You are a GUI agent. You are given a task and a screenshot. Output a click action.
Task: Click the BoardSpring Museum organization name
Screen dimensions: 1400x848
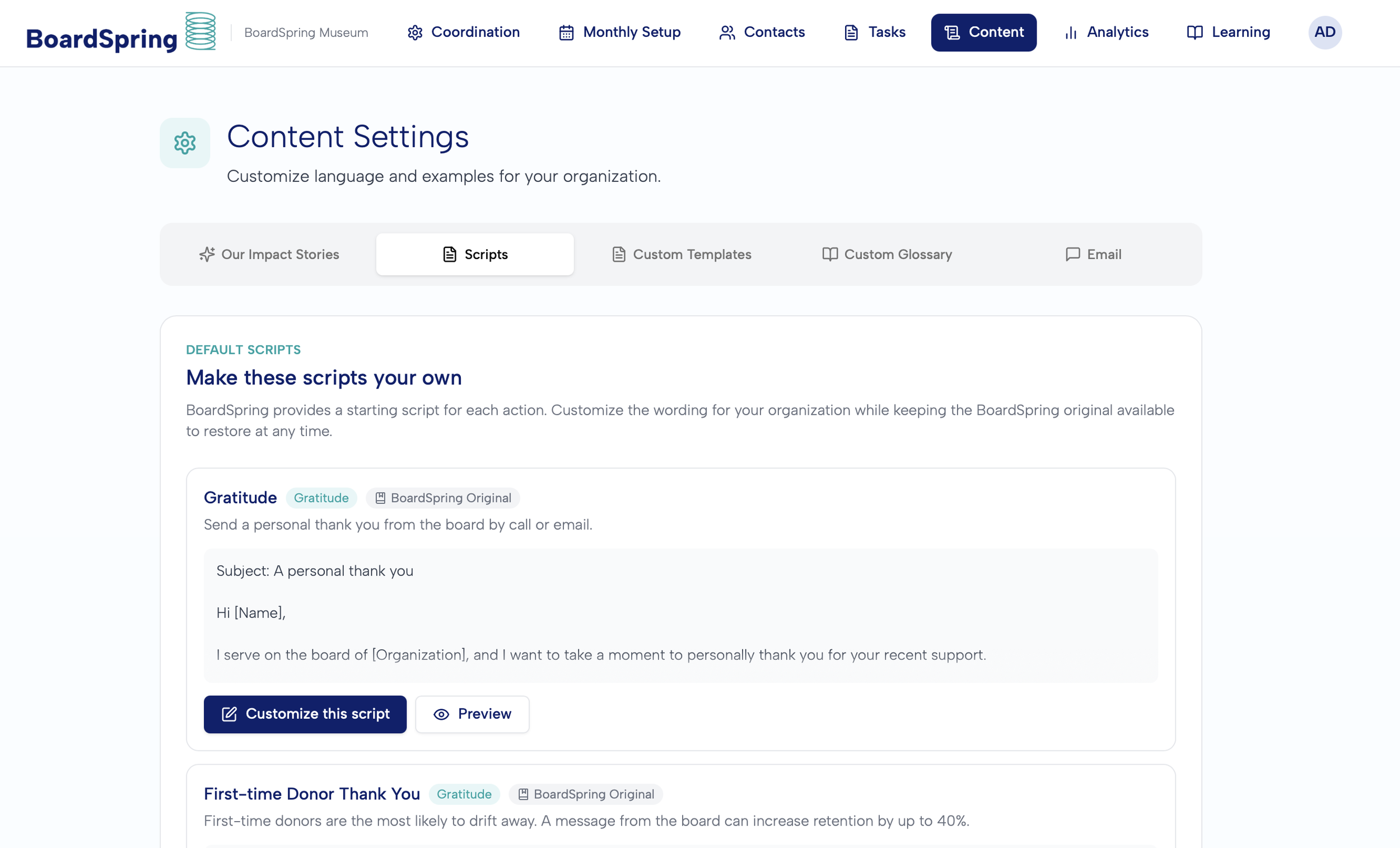pos(306,32)
